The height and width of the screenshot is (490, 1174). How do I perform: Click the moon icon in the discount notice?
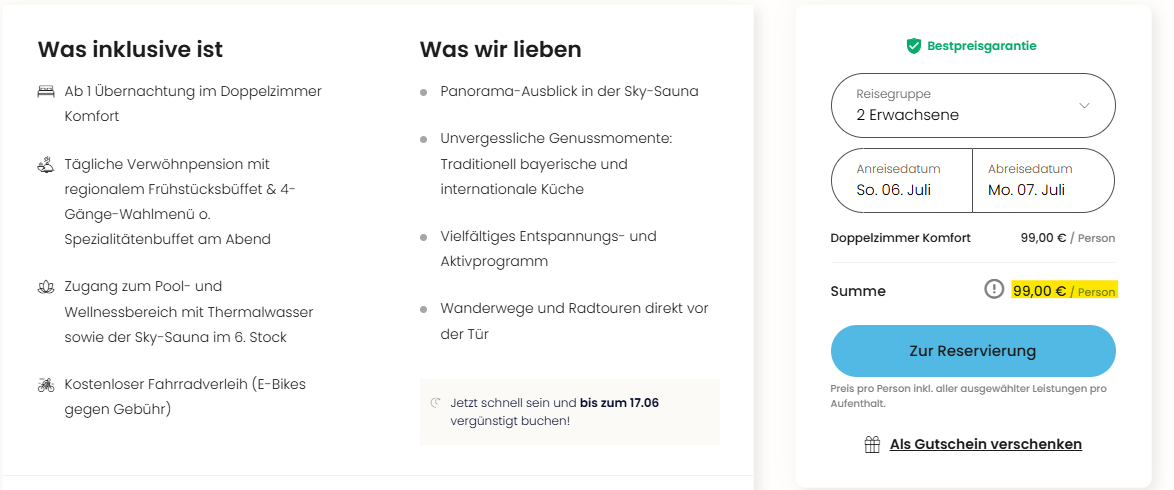pos(435,403)
